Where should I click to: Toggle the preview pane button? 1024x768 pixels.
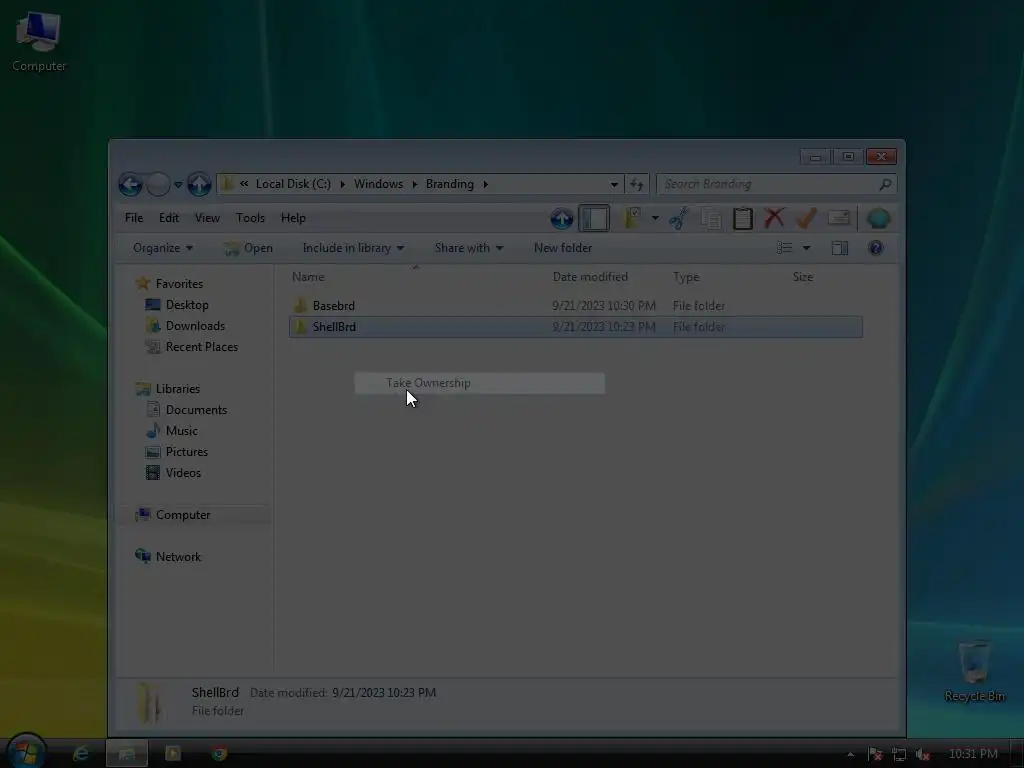click(840, 248)
